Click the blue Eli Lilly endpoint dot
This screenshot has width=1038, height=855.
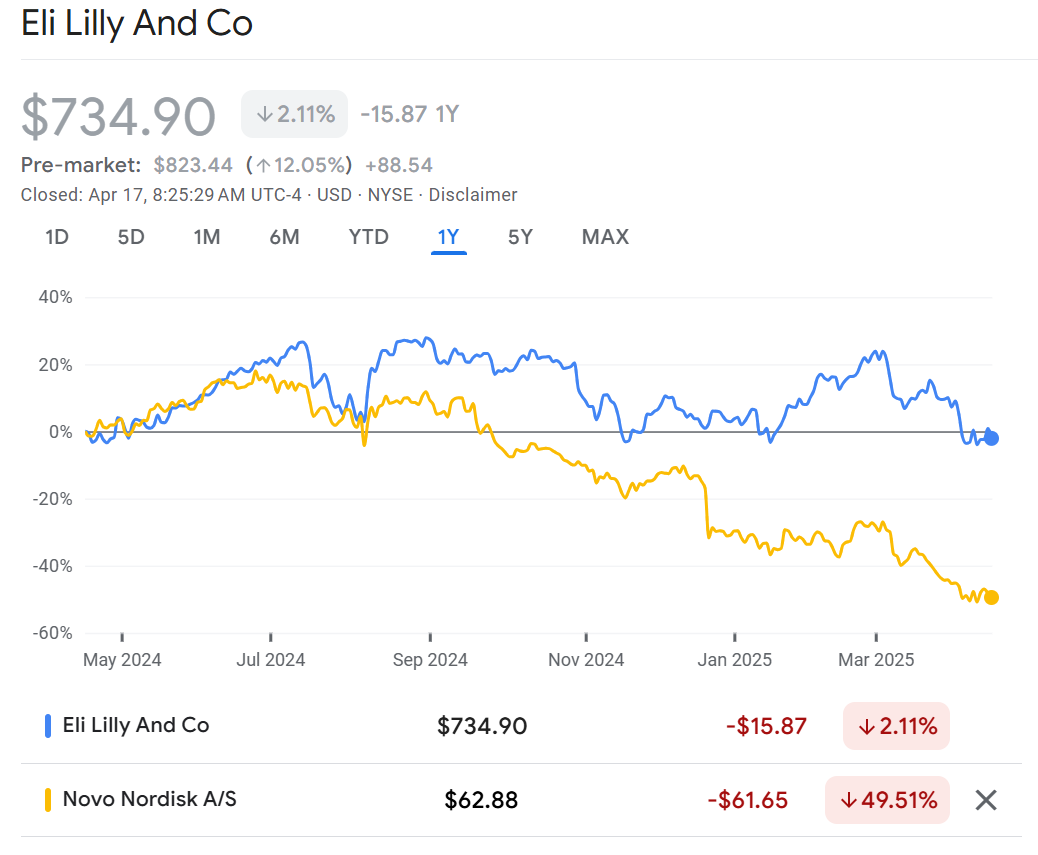[991, 438]
